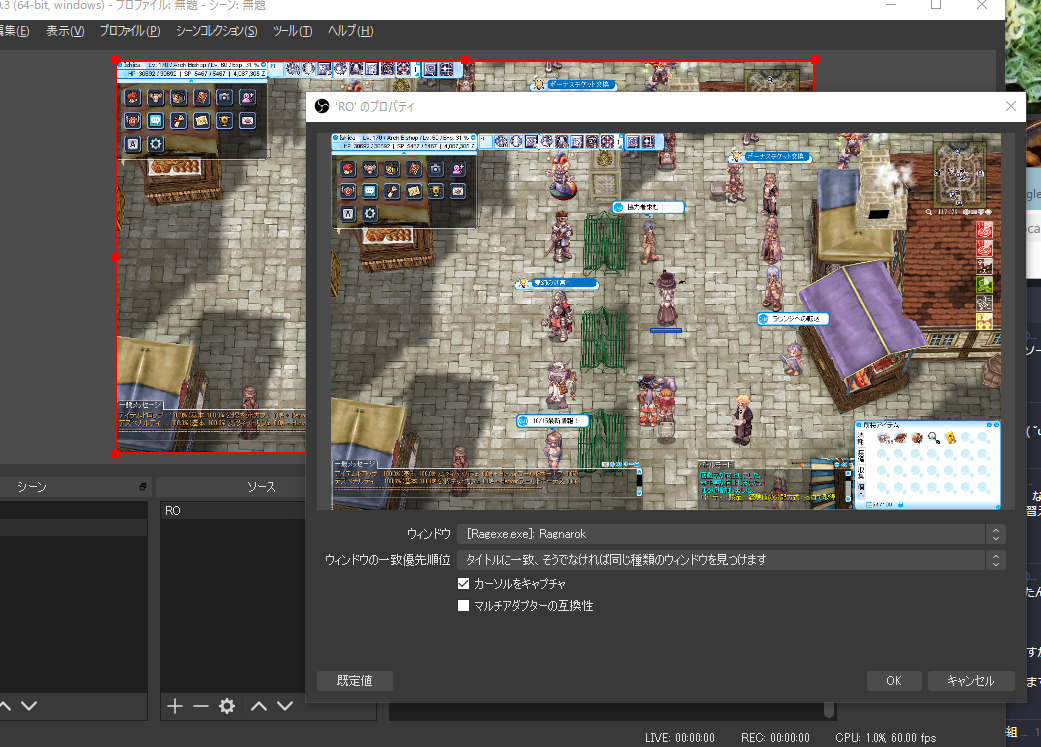
Task: Open the ヘルプ(H) menu
Action: (351, 31)
